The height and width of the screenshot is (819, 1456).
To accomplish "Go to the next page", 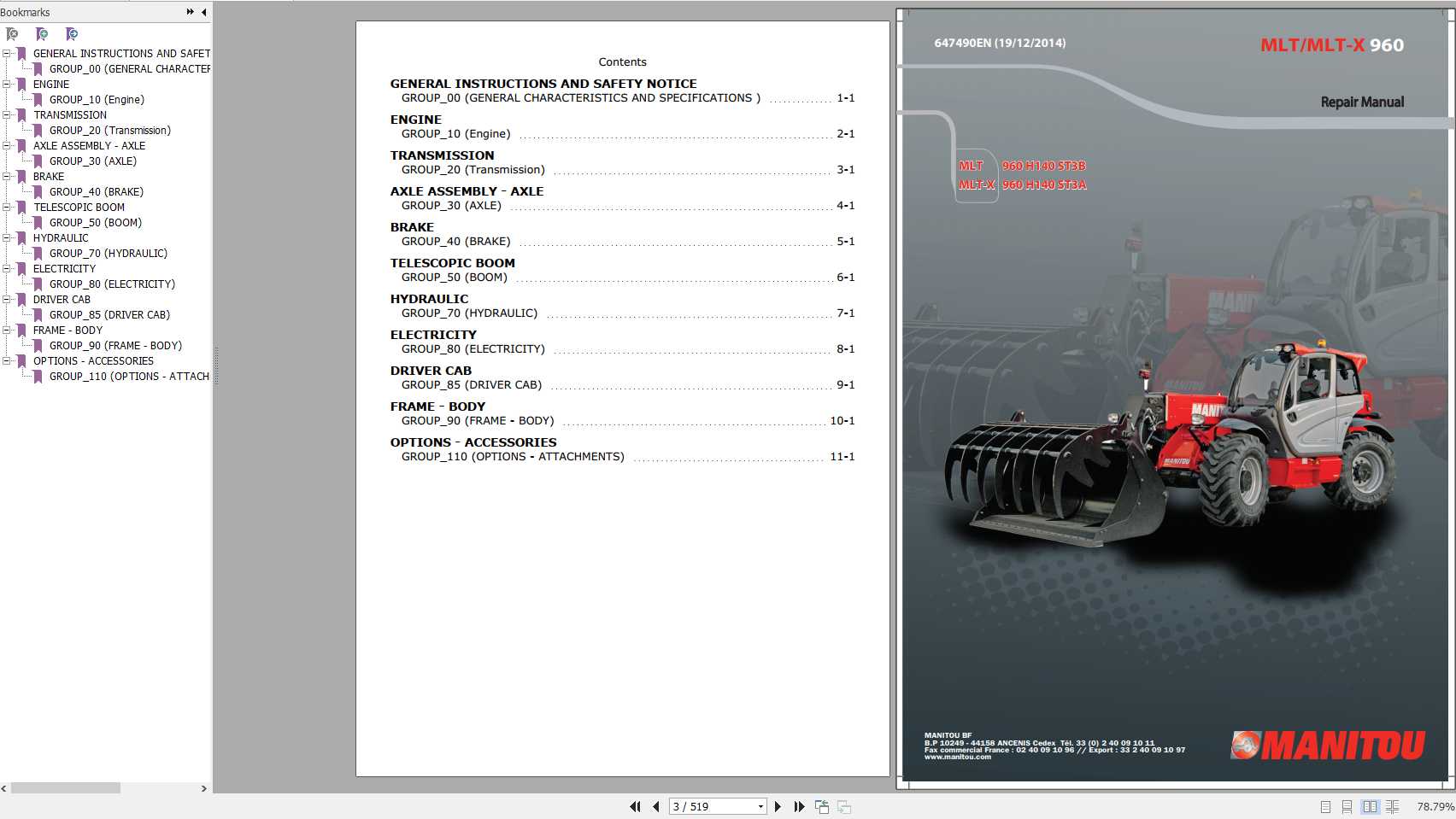I will tap(778, 806).
